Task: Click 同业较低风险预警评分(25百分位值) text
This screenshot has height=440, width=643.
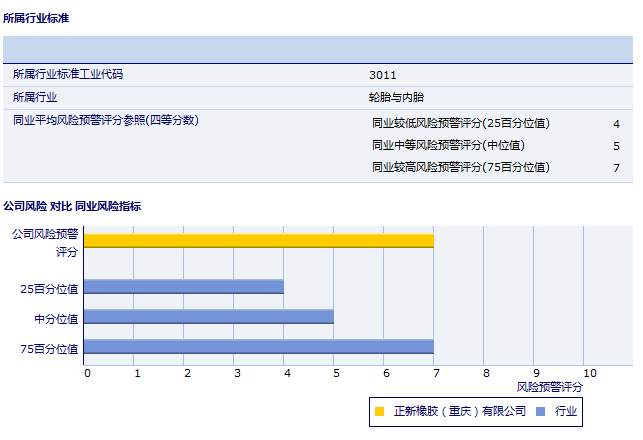Action: click(x=461, y=123)
